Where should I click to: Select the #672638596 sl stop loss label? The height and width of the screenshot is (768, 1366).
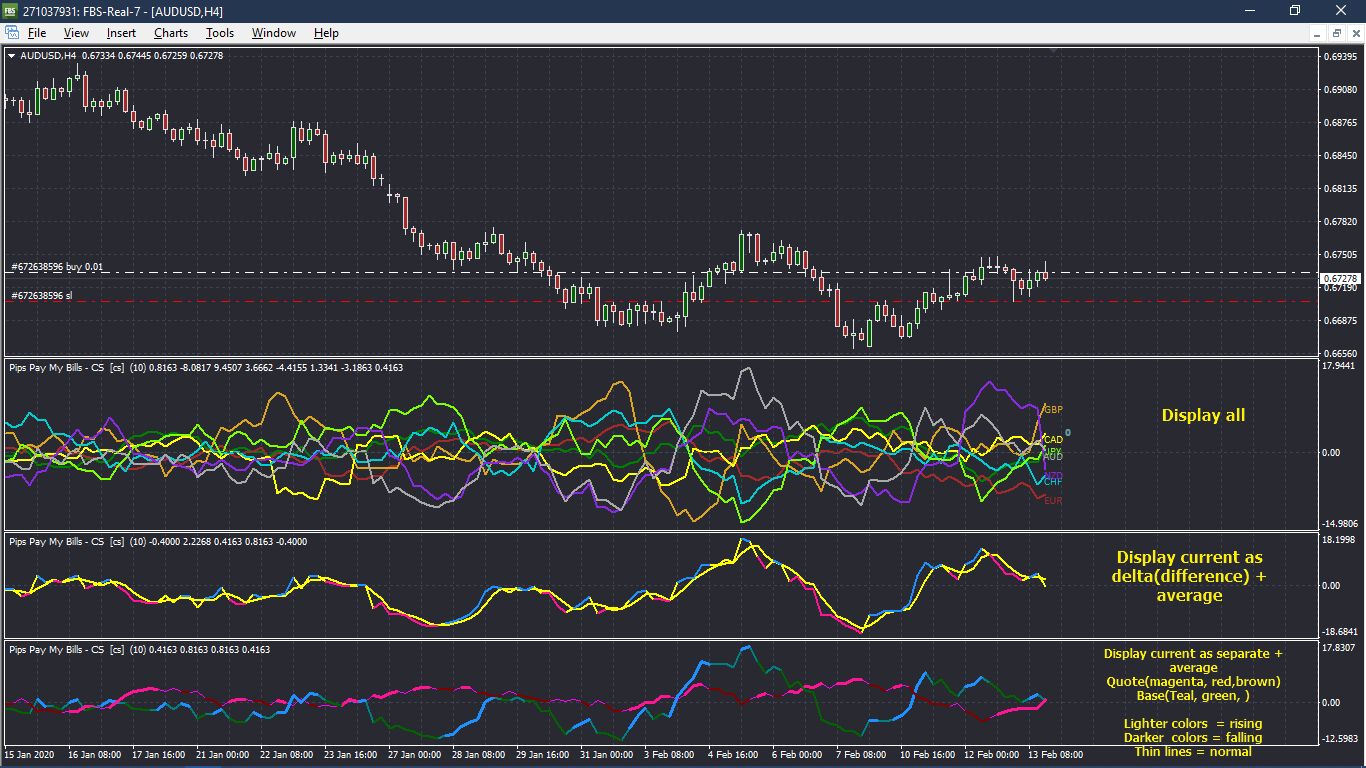[x=42, y=295]
